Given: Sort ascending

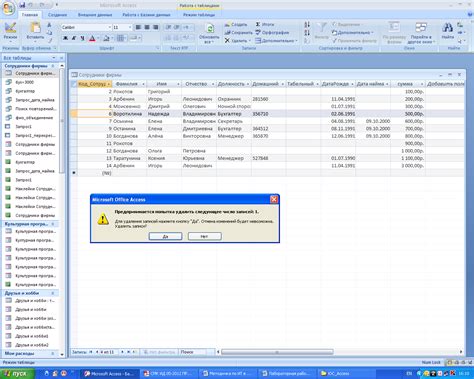Looking at the screenshot, I should tap(307, 25).
